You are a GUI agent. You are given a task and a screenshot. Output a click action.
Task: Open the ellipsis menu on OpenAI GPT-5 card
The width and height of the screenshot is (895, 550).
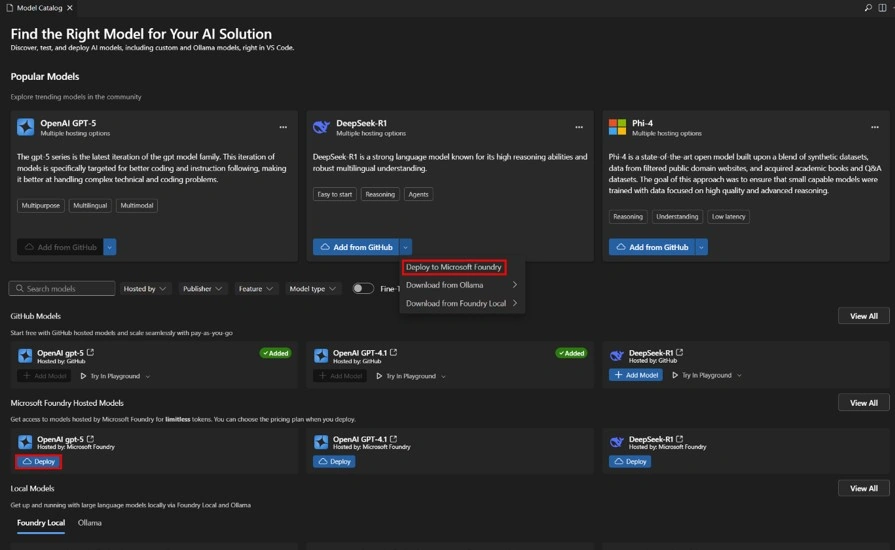click(283, 127)
